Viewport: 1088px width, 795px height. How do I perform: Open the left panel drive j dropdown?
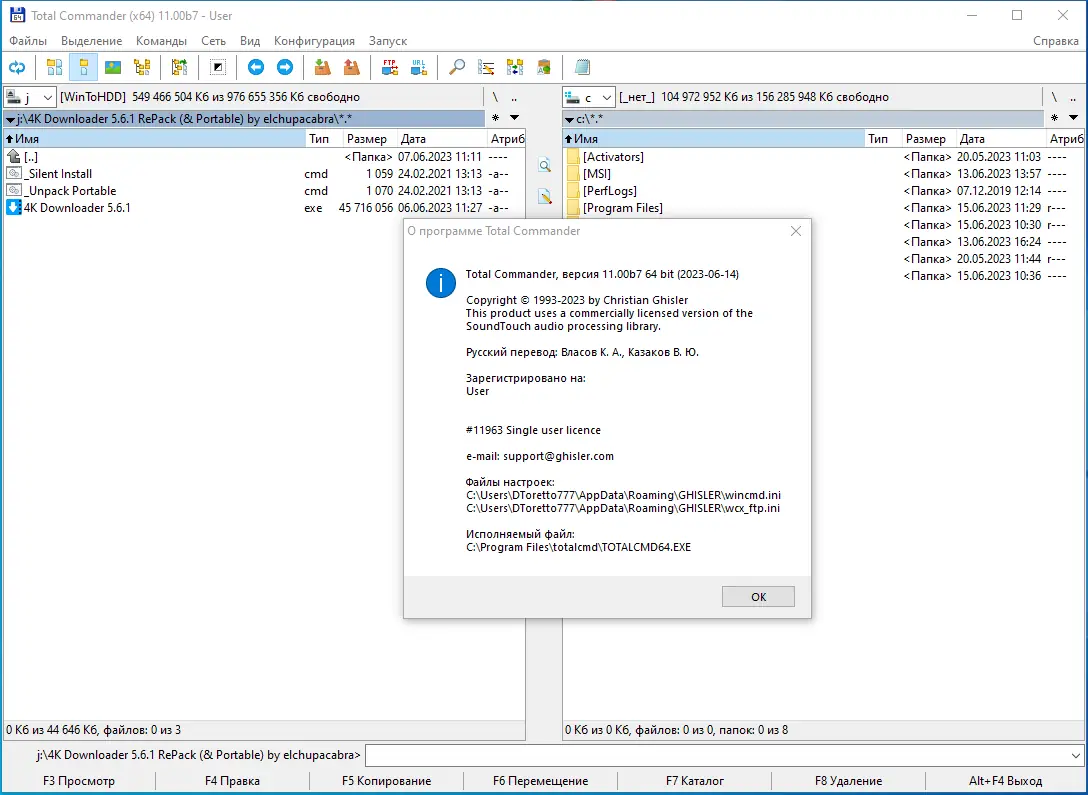click(x=29, y=97)
